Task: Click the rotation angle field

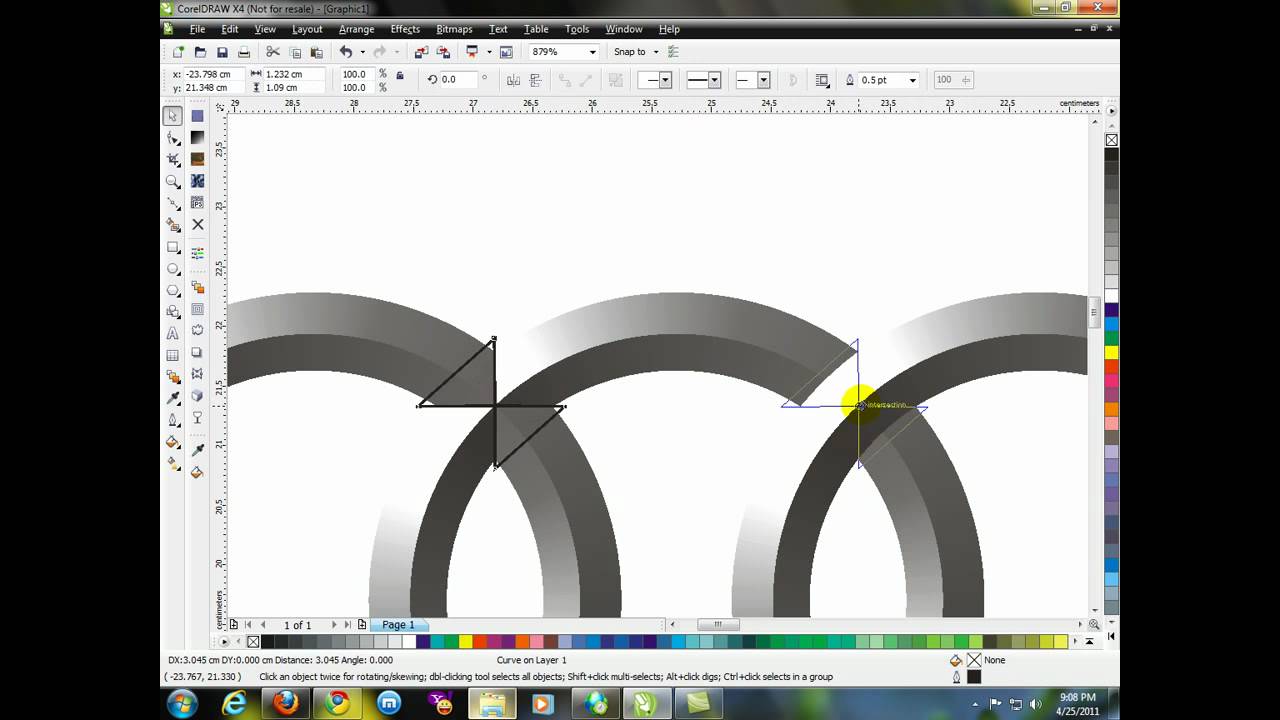Action: tap(460, 80)
